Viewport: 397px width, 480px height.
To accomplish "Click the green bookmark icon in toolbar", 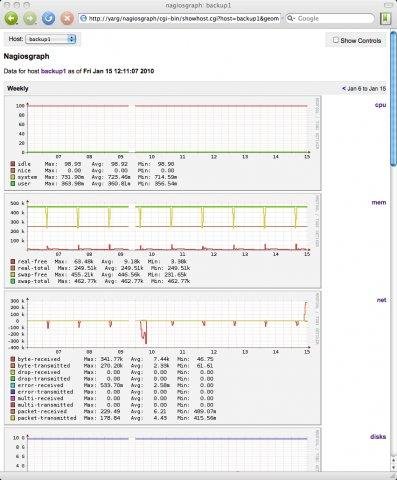I will pyautogui.click(x=385, y=18).
